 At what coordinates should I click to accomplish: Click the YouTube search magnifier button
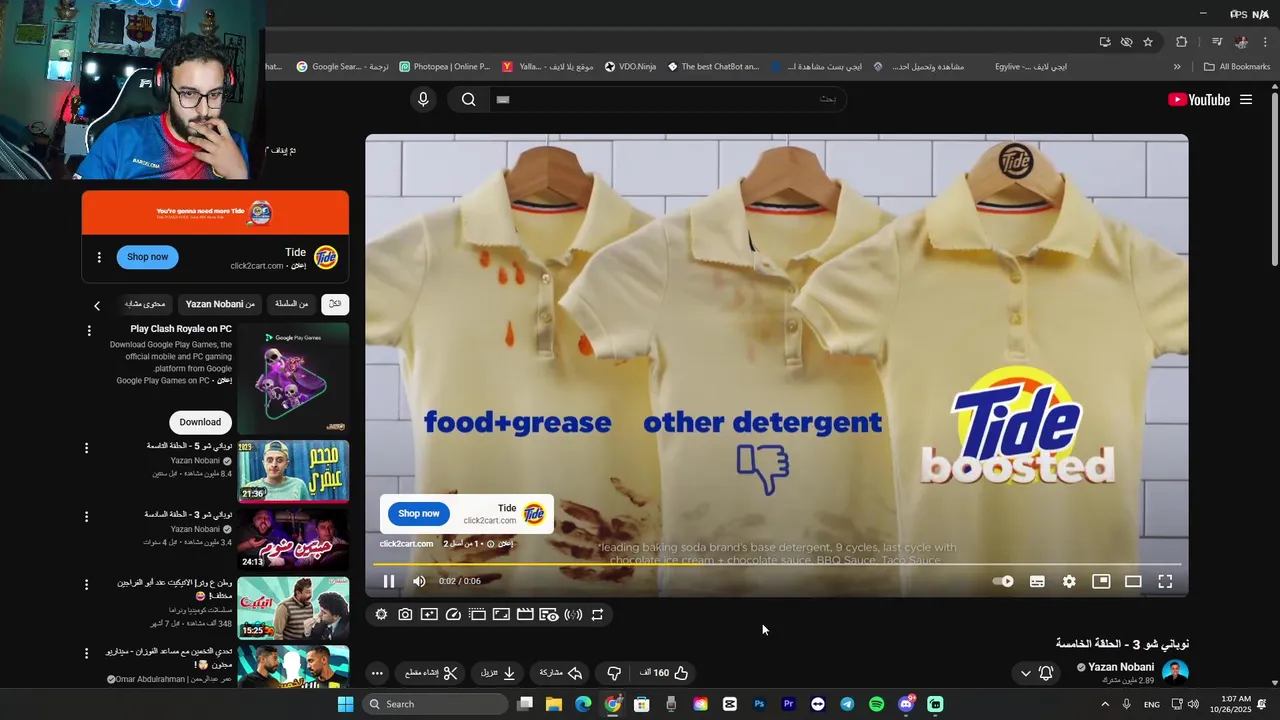(468, 99)
